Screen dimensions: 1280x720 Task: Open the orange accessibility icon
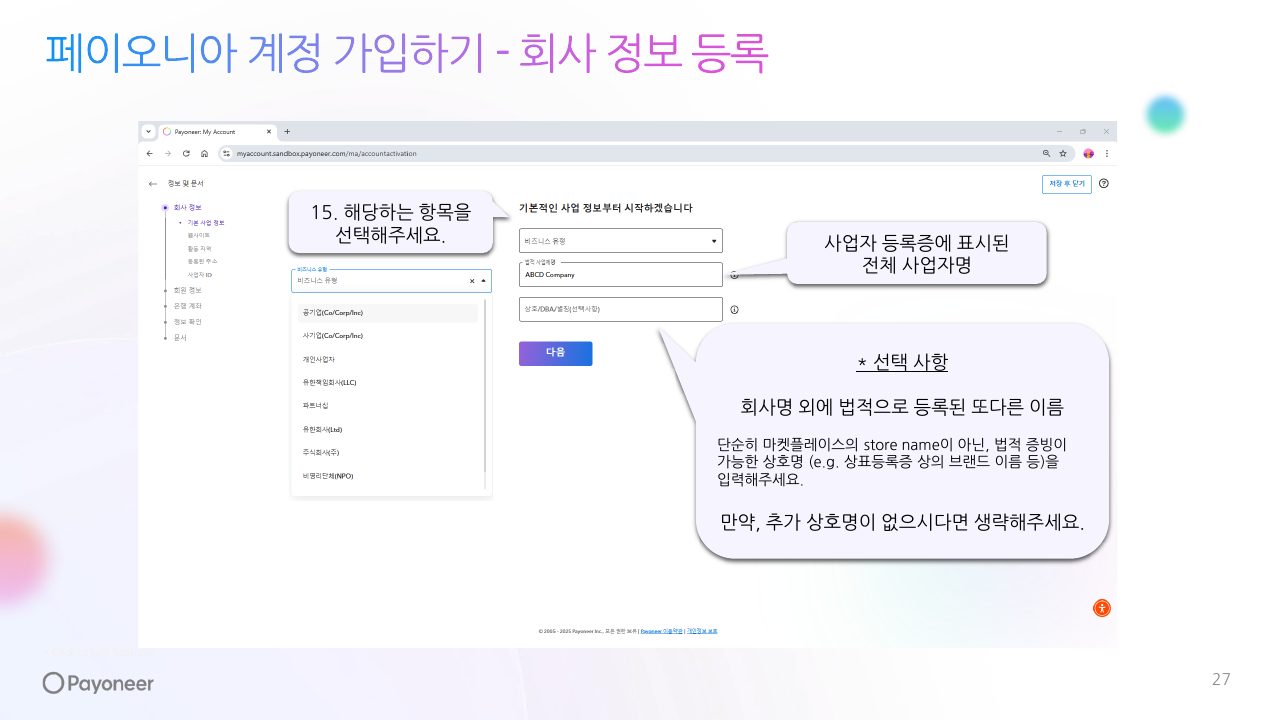click(1101, 608)
